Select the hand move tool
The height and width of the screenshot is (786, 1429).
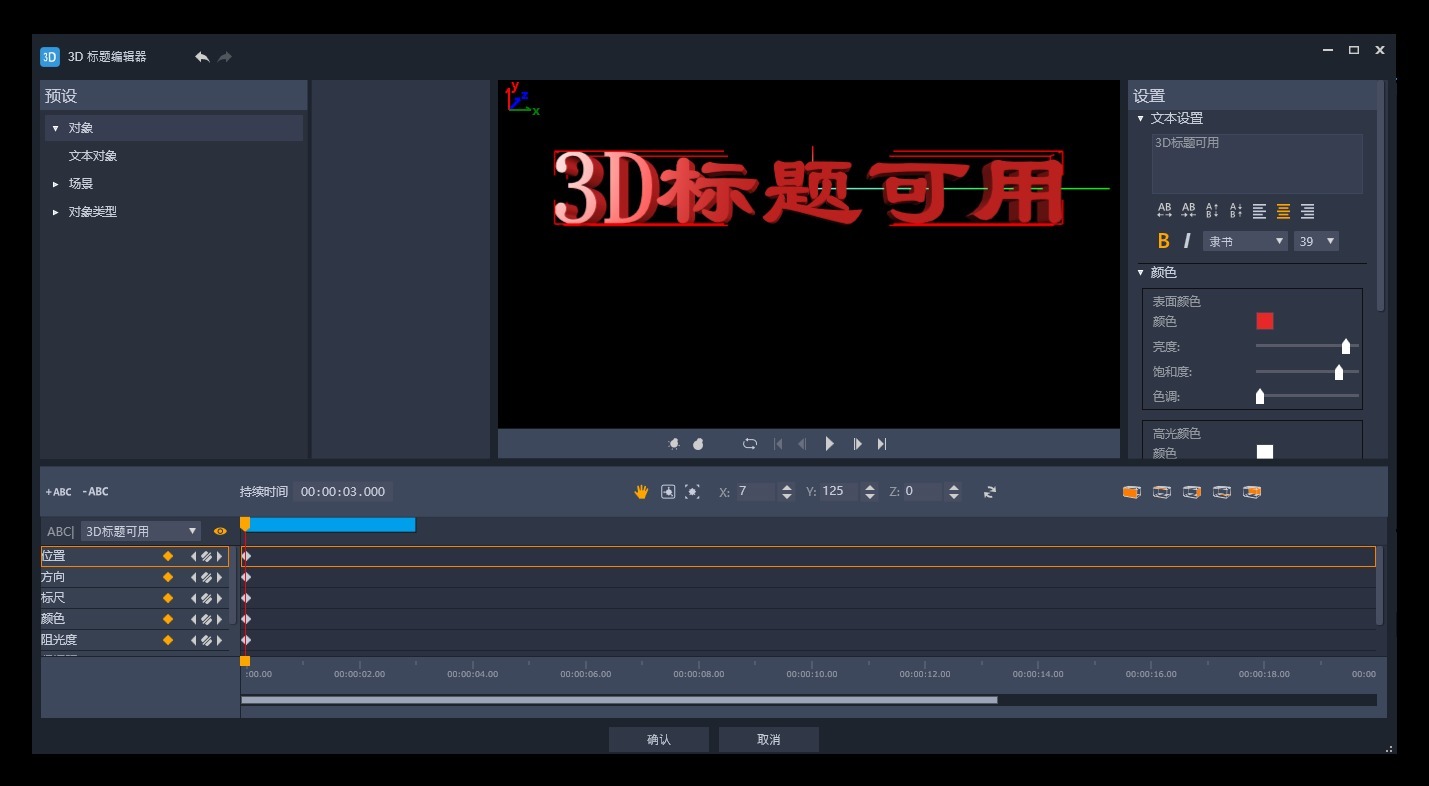(x=642, y=492)
